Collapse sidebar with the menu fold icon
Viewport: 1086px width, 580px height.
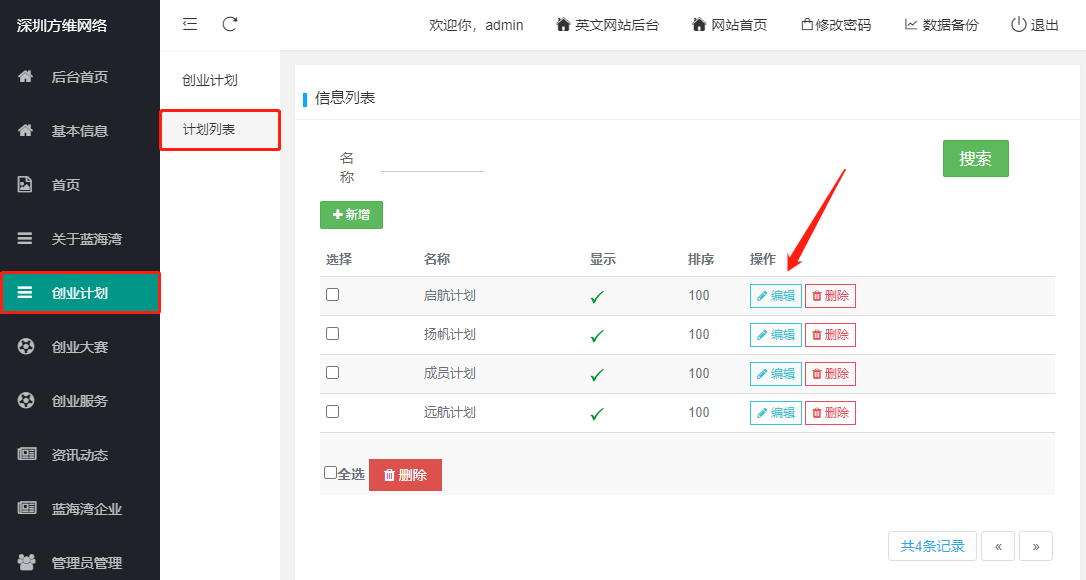[x=190, y=24]
